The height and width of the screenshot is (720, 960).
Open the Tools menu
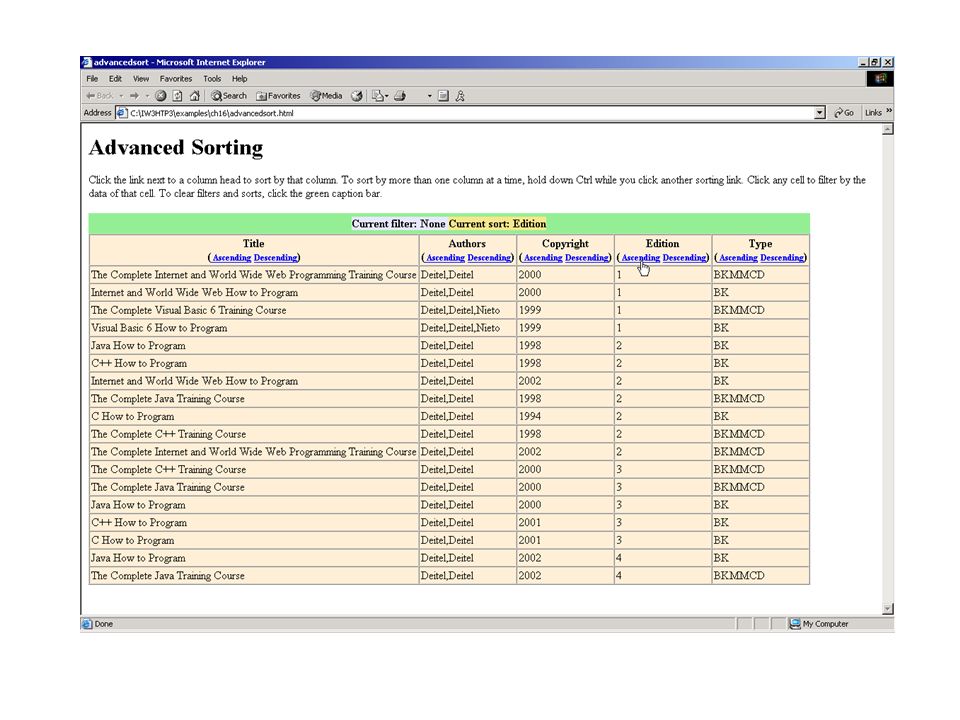(212, 78)
